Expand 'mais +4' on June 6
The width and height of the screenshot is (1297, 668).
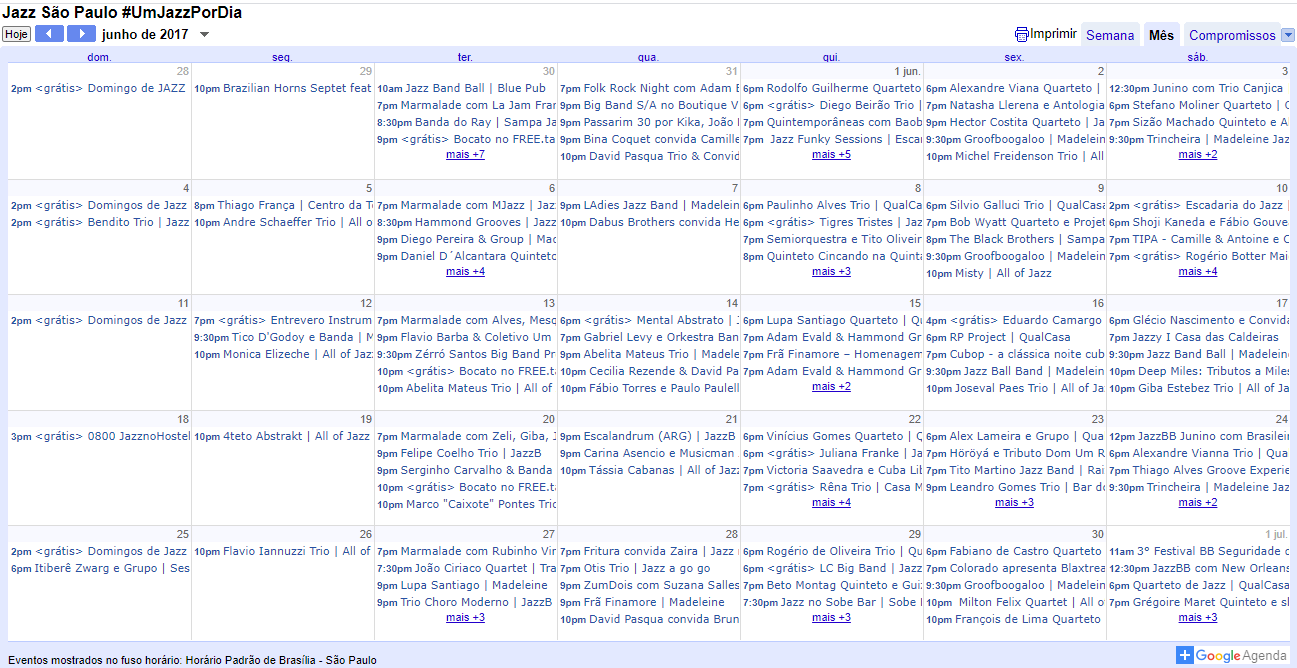pyautogui.click(x=465, y=272)
